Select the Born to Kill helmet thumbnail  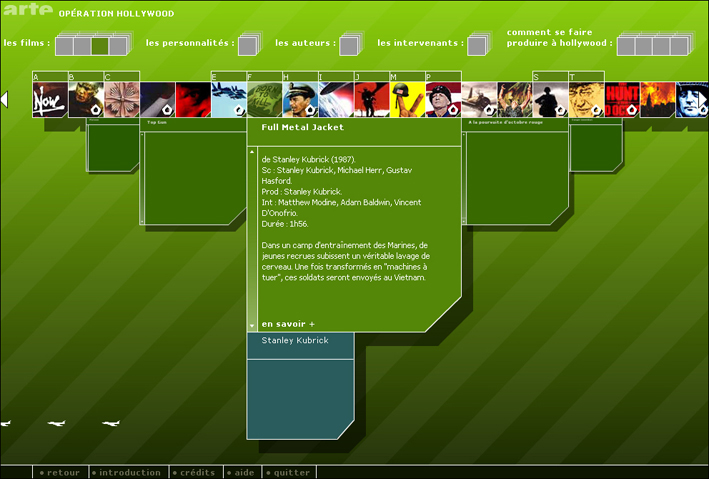pyautogui.click(x=265, y=100)
